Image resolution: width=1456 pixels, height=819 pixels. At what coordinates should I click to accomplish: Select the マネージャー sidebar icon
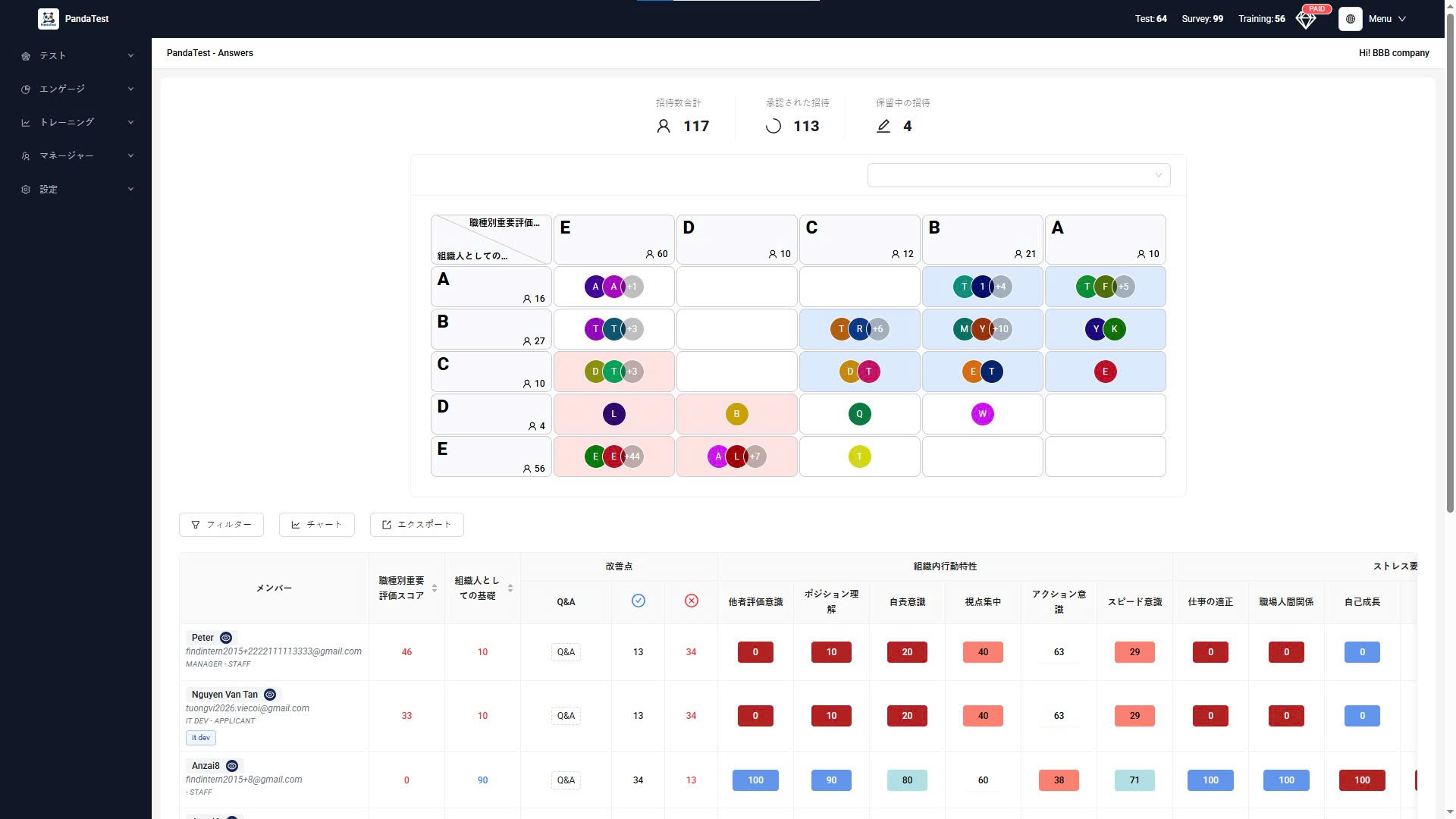coord(26,155)
